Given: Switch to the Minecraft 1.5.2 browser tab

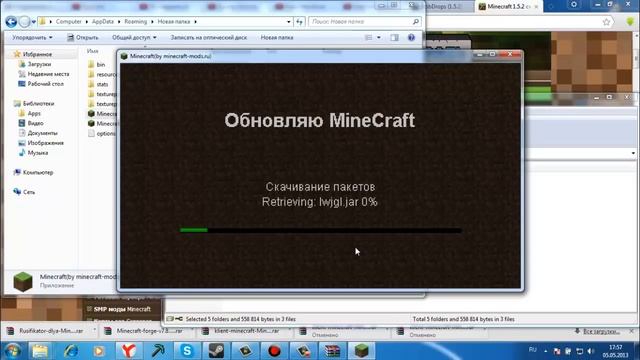Looking at the screenshot, I should pyautogui.click(x=509, y=7).
